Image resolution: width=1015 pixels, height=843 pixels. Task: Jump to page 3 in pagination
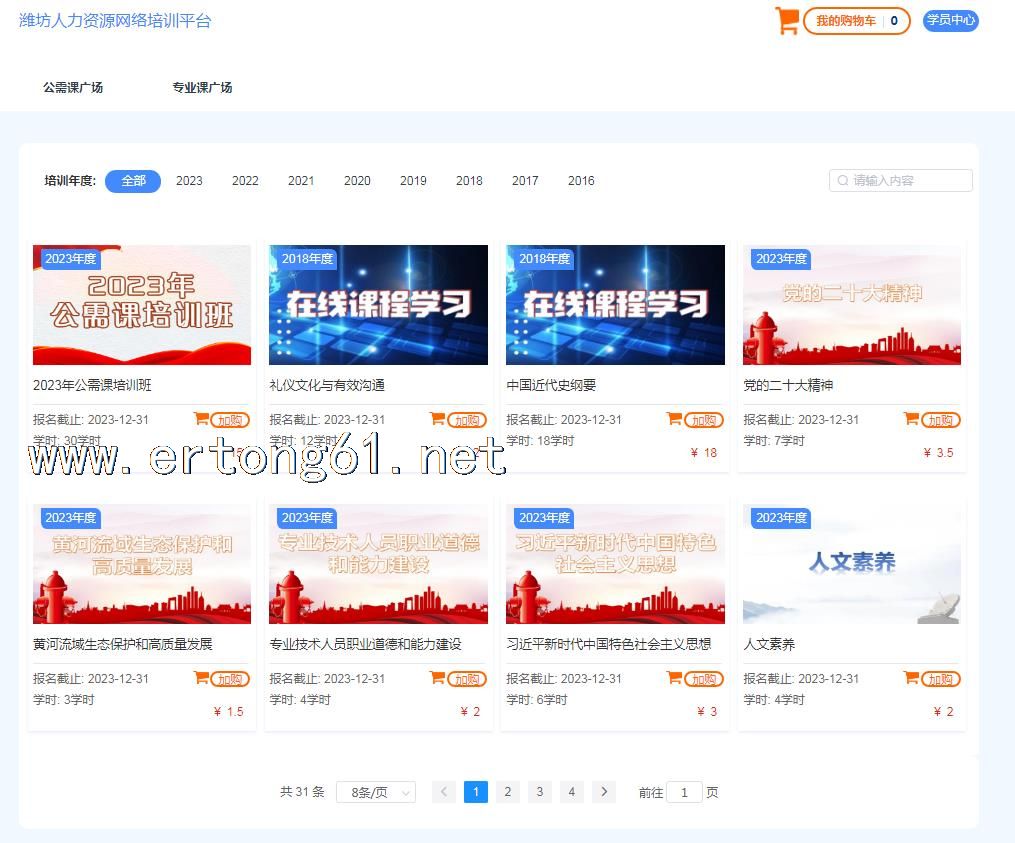[540, 792]
